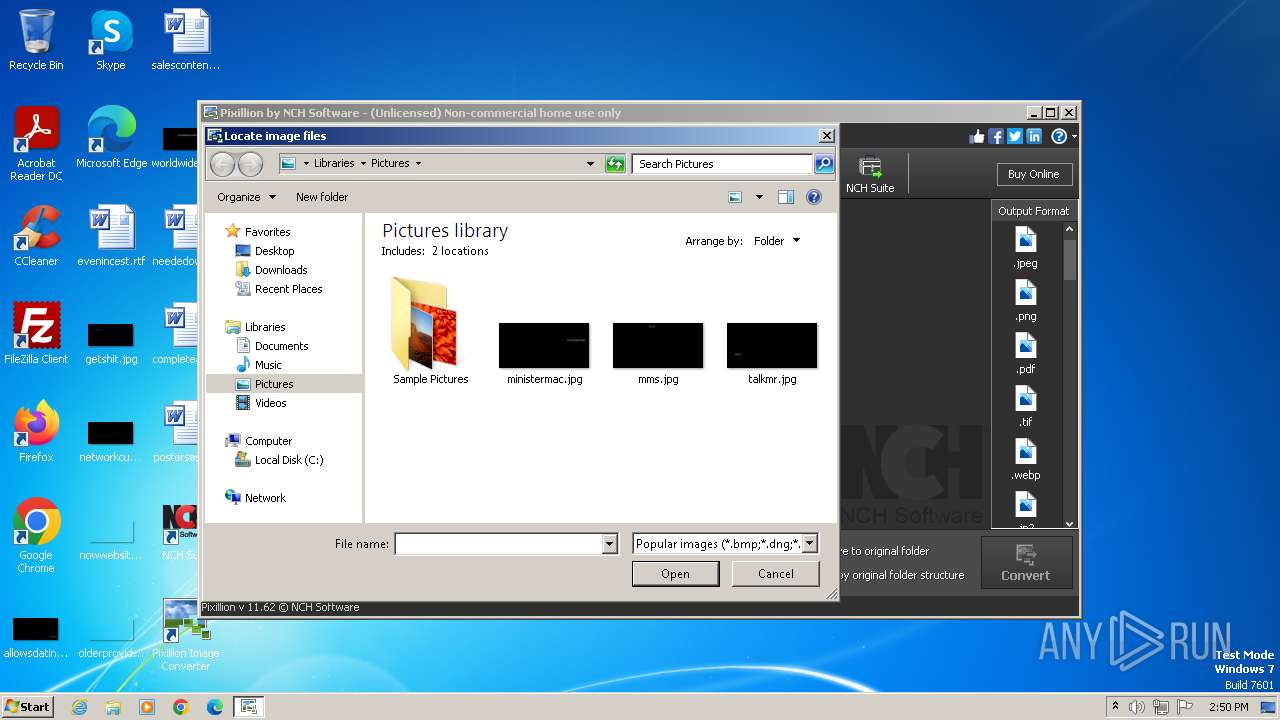Screen dimensions: 1280x720
Task: Click the File name input field
Action: pos(499,544)
